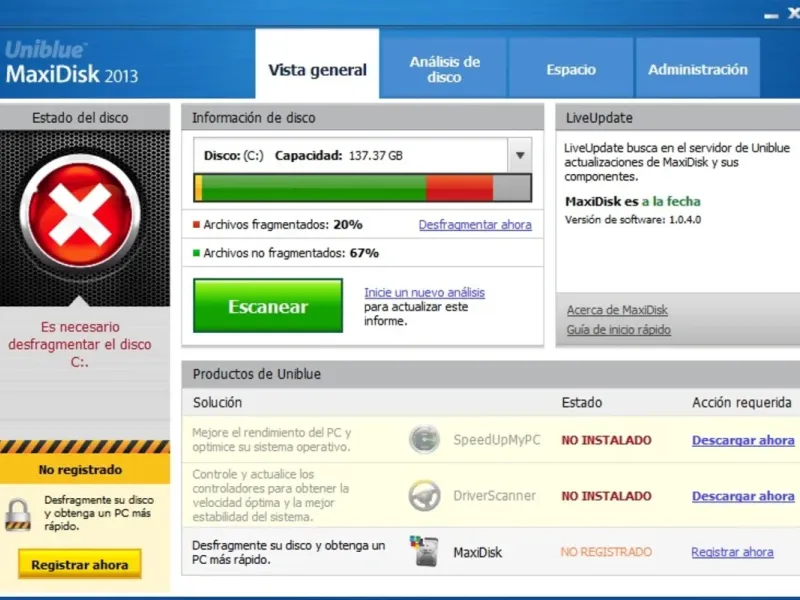This screenshot has width=800, height=600.
Task: Click the LiveUpdate panel header
Action: (678, 117)
